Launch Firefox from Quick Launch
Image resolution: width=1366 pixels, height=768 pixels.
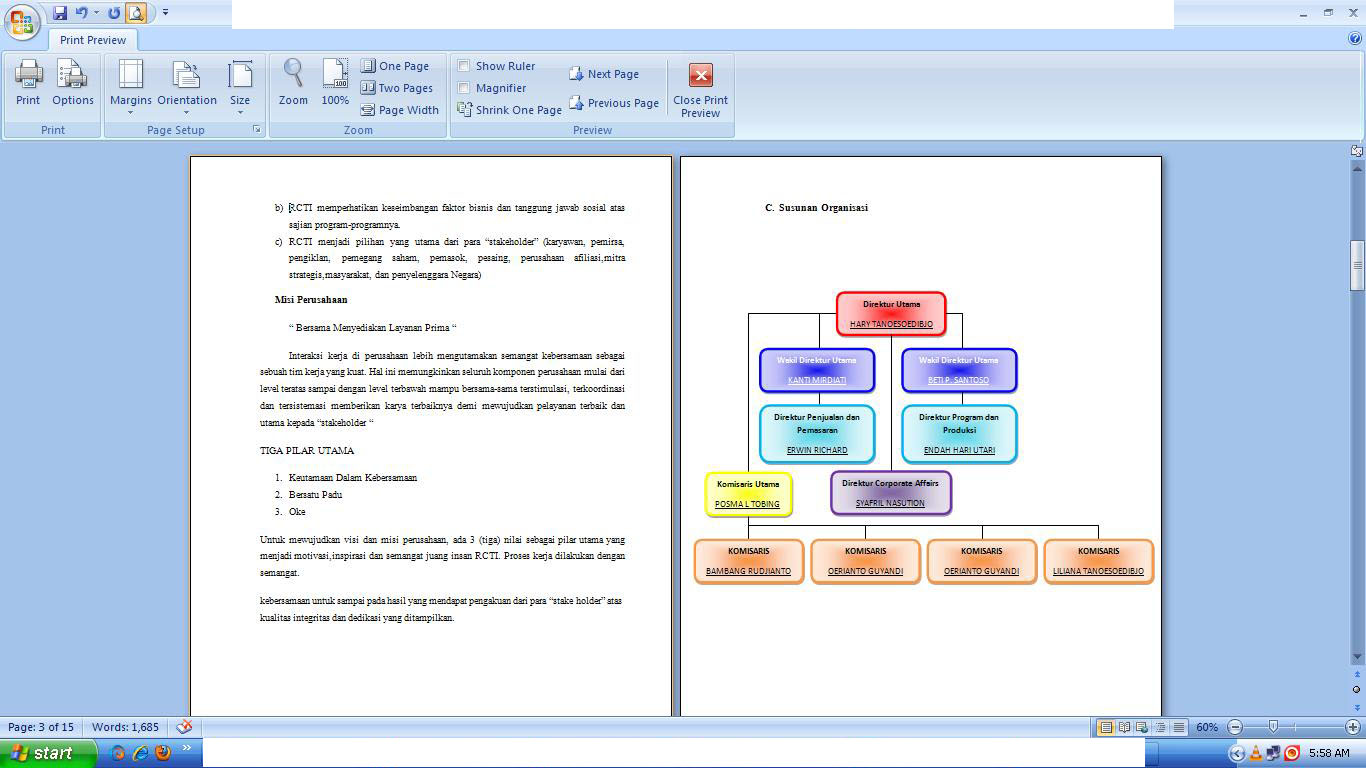coord(163,753)
